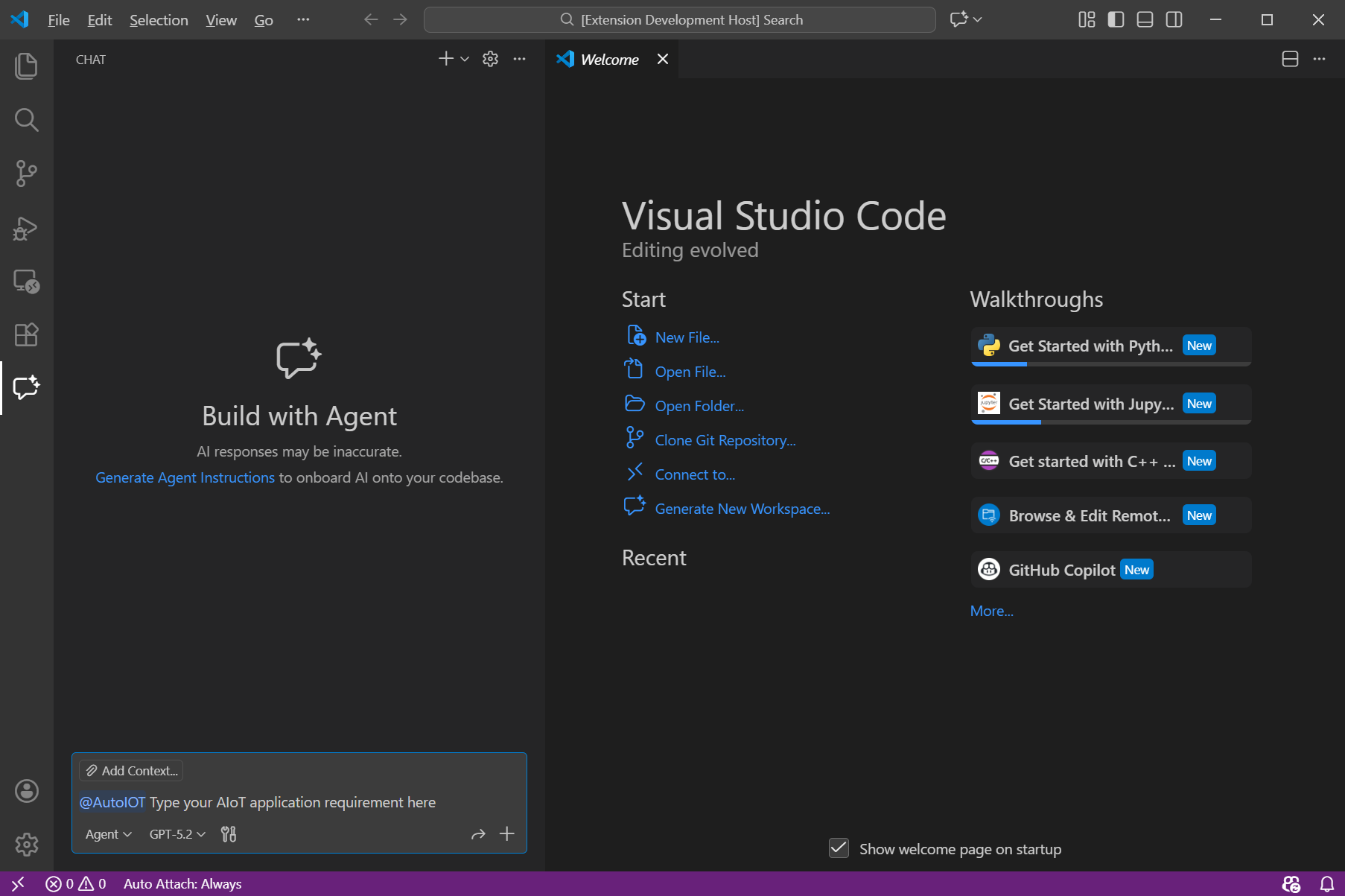The height and width of the screenshot is (896, 1345).
Task: Open the Explorer view in activity bar
Action: click(26, 66)
